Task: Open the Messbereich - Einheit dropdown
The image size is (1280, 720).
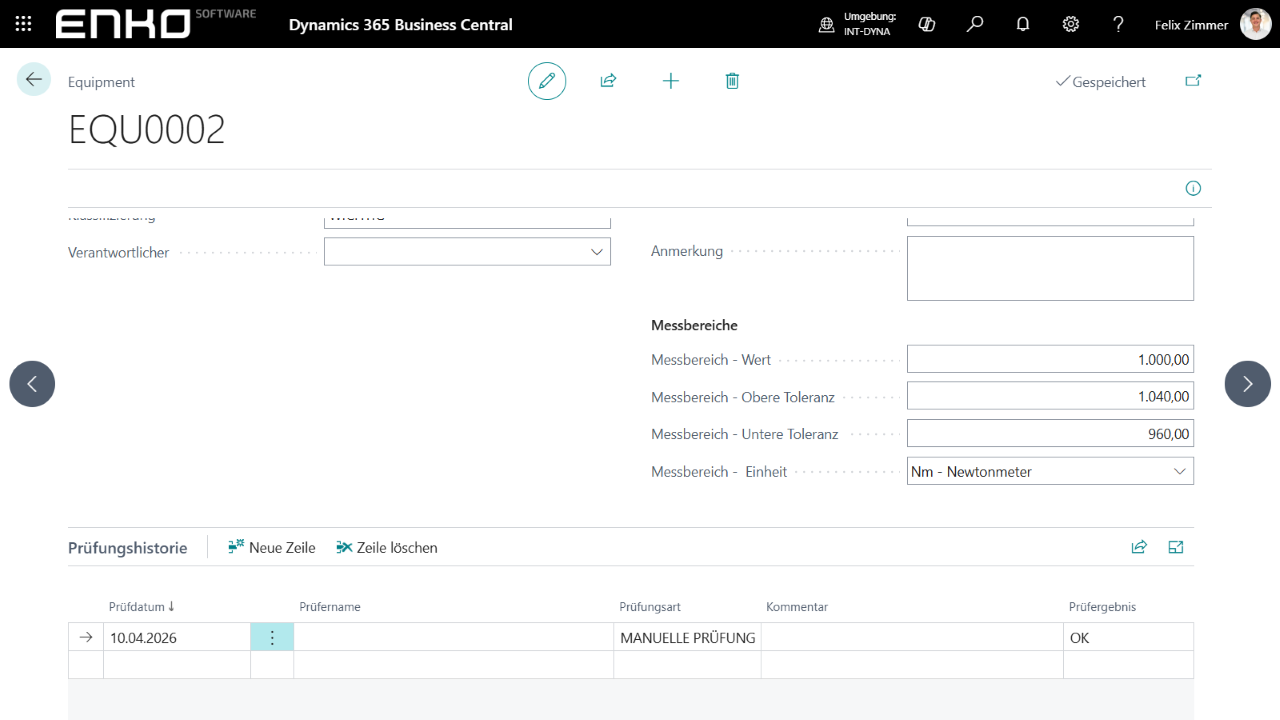Action: pos(1181,470)
